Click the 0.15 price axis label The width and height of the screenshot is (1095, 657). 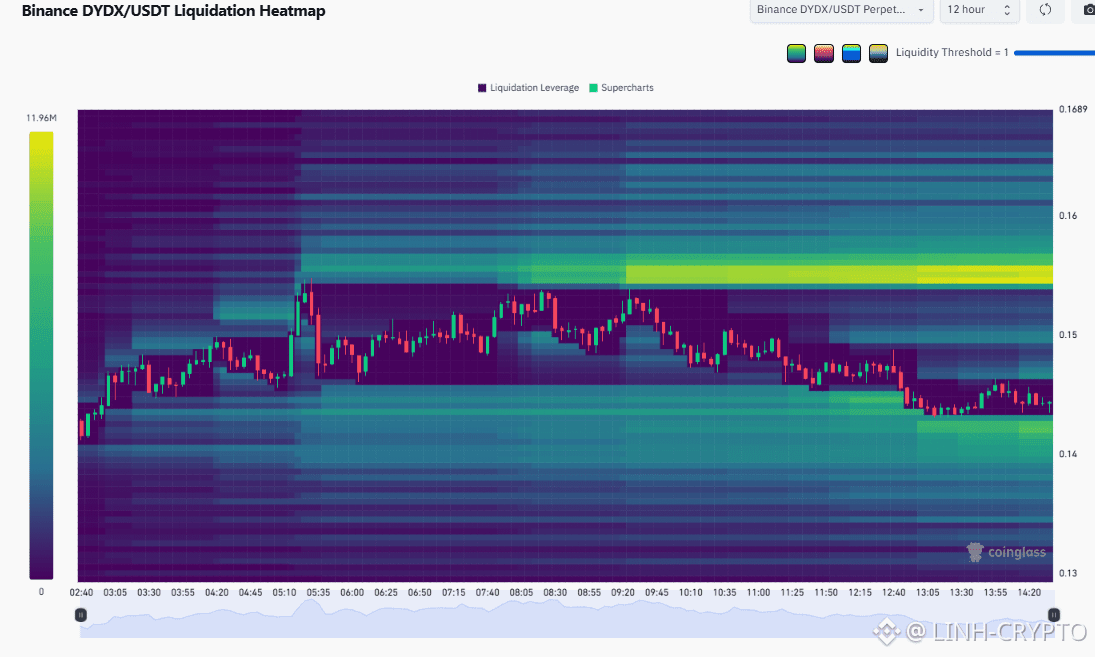click(x=1068, y=335)
